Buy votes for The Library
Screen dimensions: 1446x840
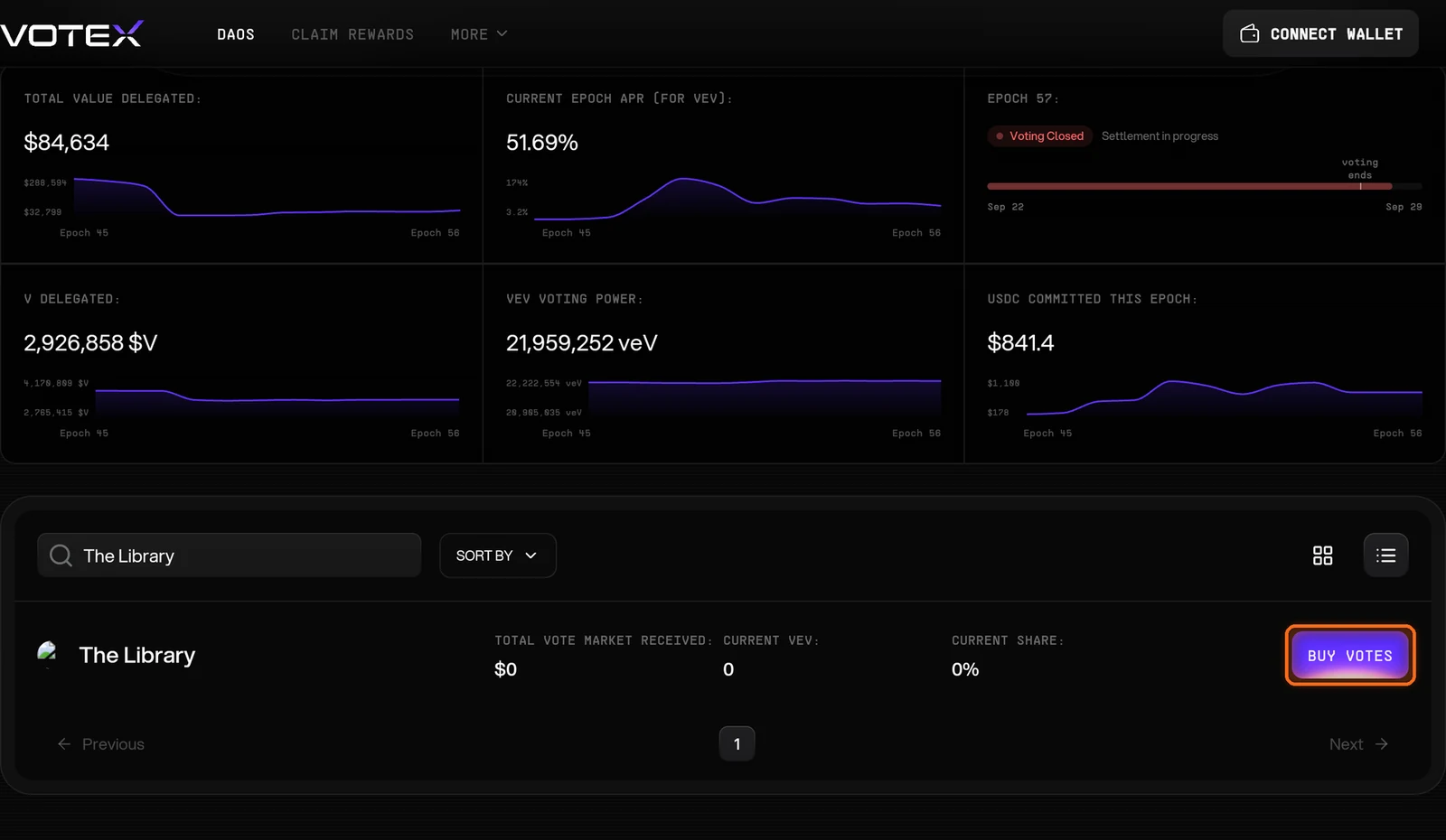coord(1350,656)
